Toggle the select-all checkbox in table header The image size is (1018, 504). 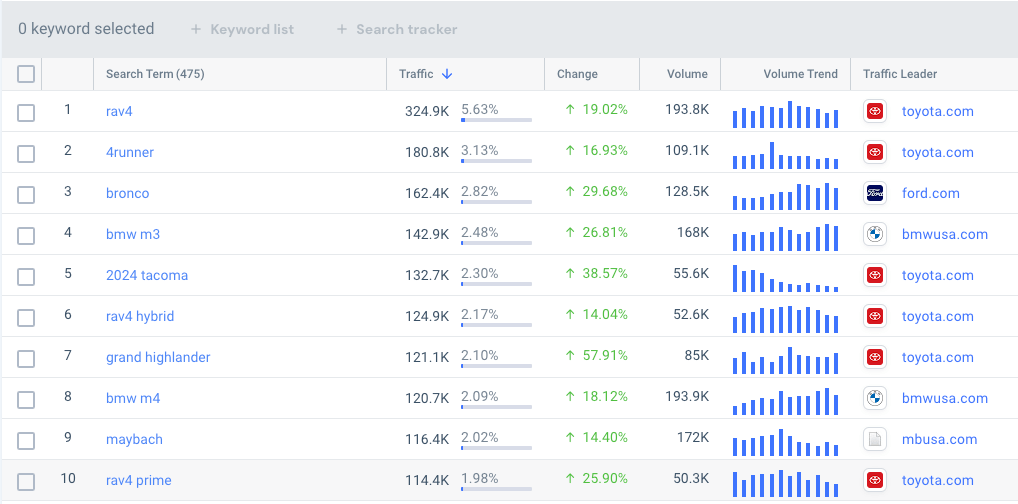(26, 74)
